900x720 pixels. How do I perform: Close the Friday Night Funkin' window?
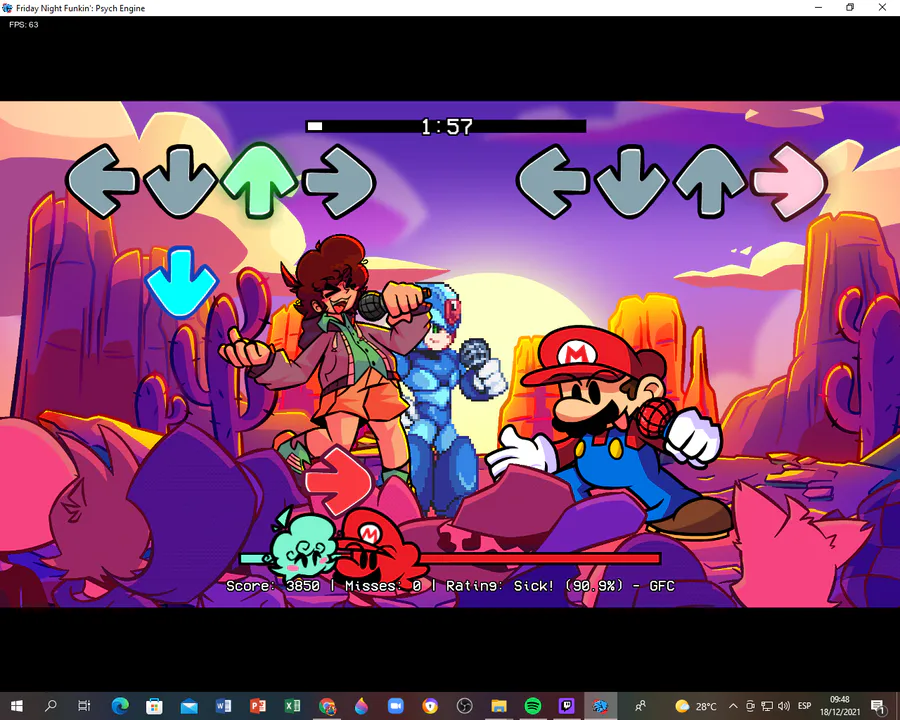[x=882, y=7]
